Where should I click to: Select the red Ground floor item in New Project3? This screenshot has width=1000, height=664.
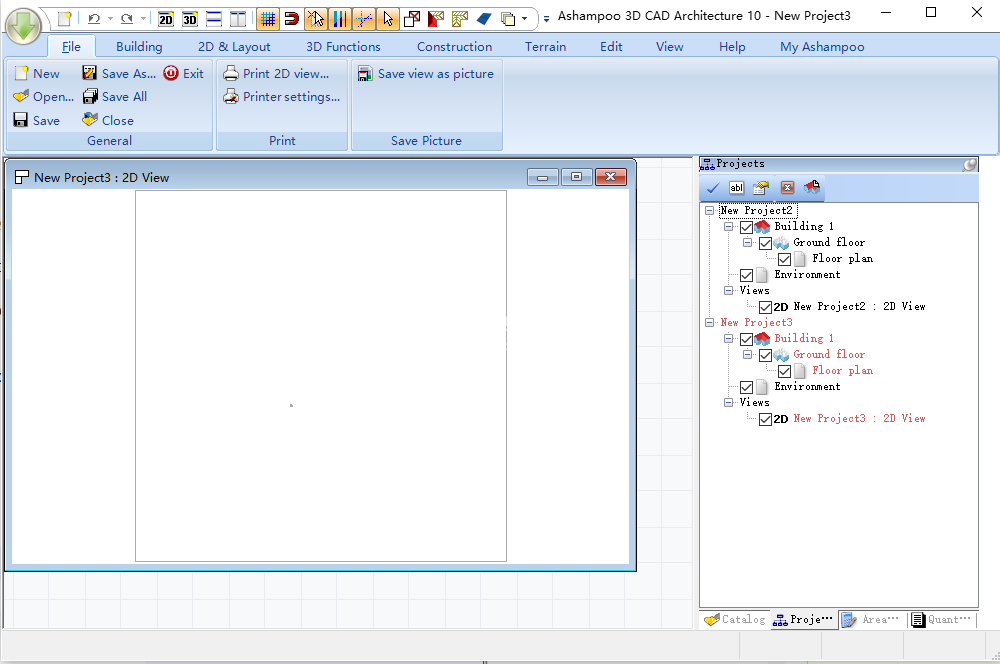[829, 354]
